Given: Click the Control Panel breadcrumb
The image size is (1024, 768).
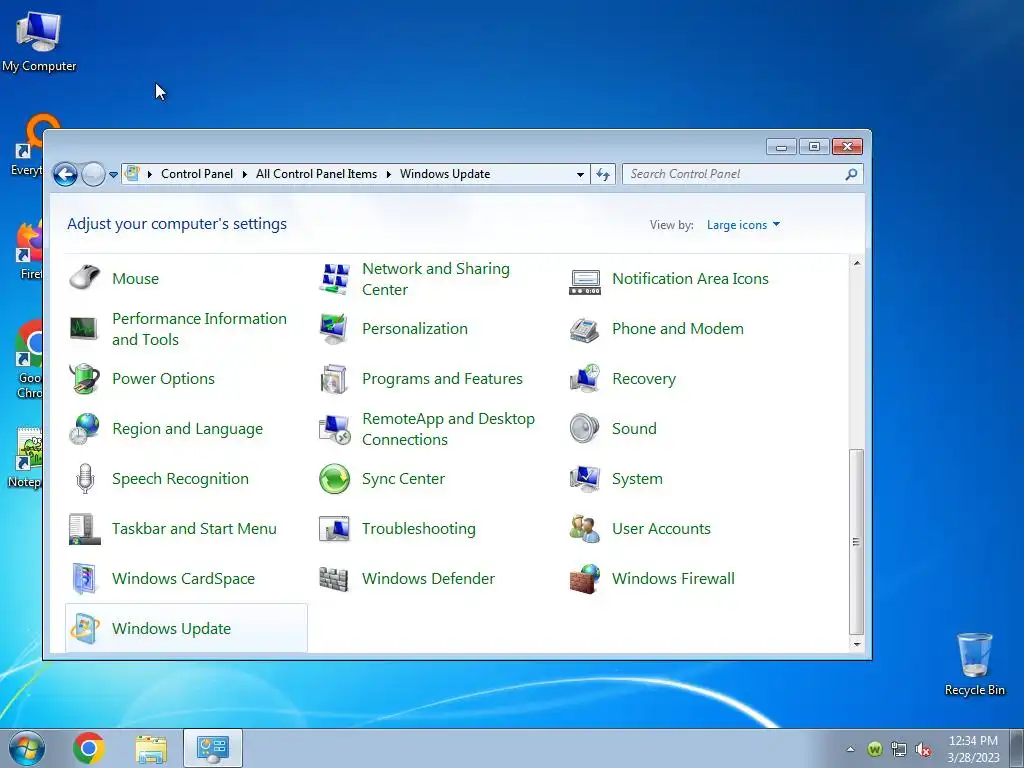Looking at the screenshot, I should pyautogui.click(x=197, y=174).
